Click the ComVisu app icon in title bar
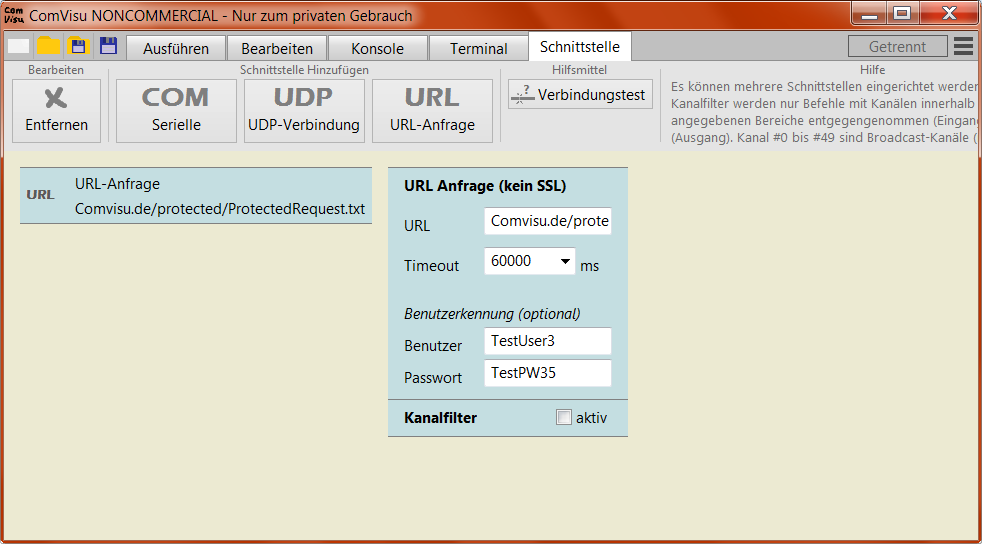The width and height of the screenshot is (982, 544). coord(14,15)
